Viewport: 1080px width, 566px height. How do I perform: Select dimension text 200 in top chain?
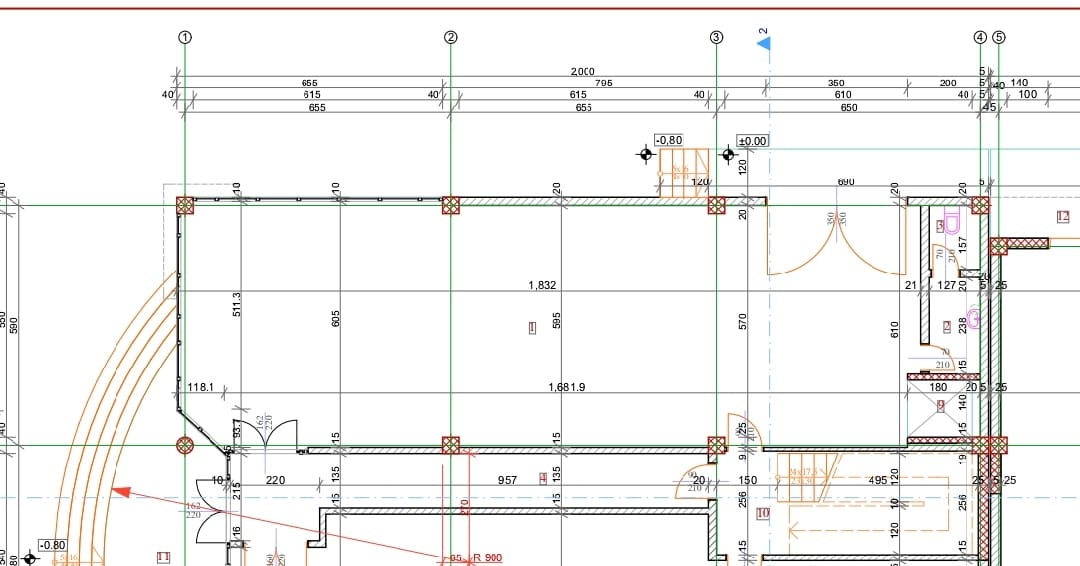pyautogui.click(x=948, y=83)
